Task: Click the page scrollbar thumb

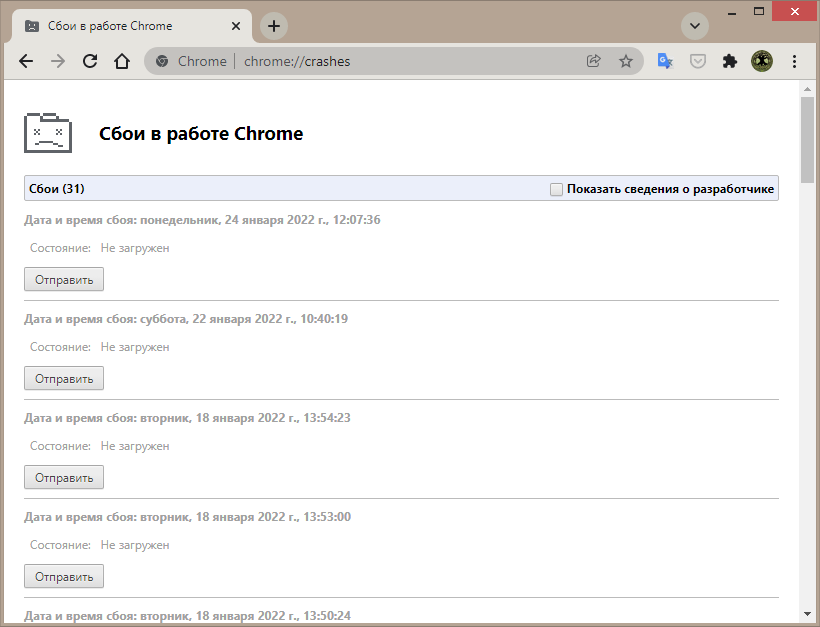Action: [807, 140]
